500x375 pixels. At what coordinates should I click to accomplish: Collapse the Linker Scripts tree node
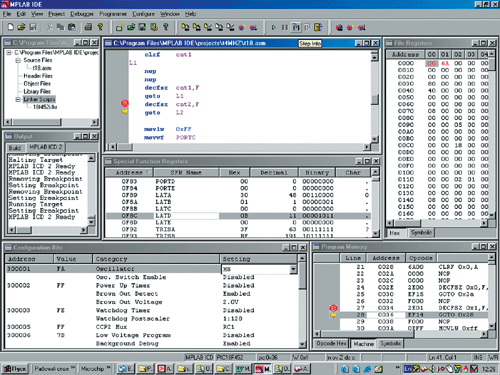[x=18, y=99]
